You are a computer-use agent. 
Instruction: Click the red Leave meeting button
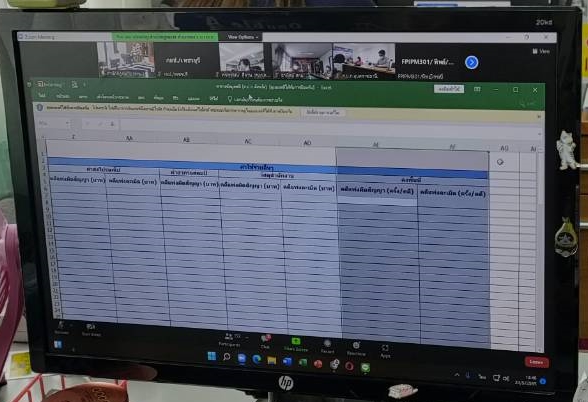pos(536,362)
